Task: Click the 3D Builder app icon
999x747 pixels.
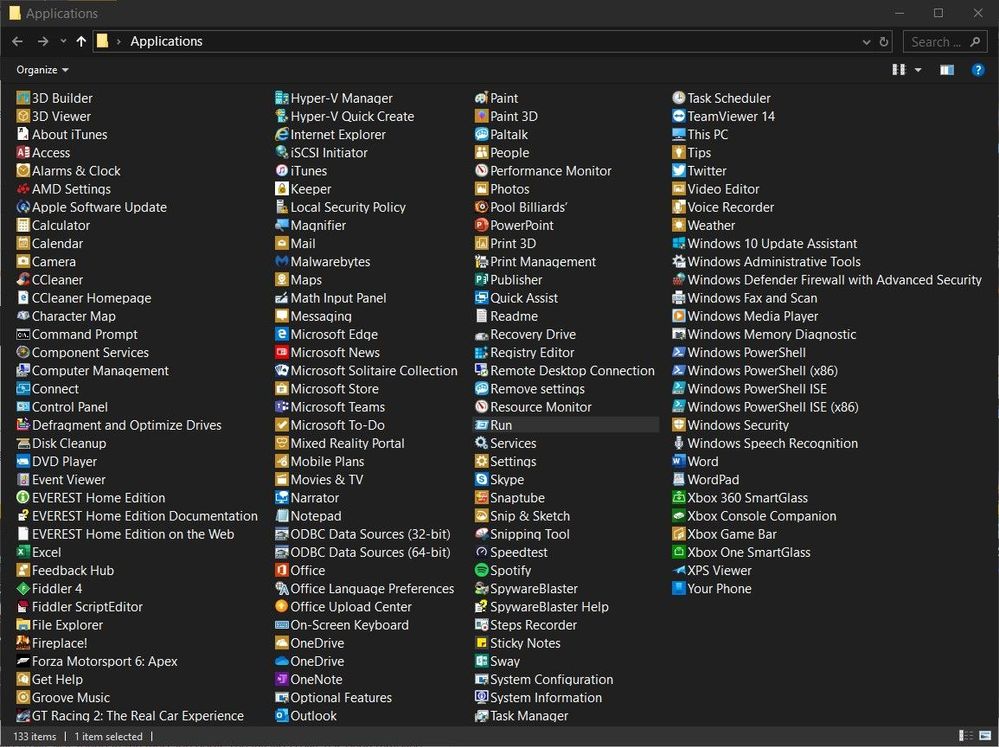Action: (23, 98)
